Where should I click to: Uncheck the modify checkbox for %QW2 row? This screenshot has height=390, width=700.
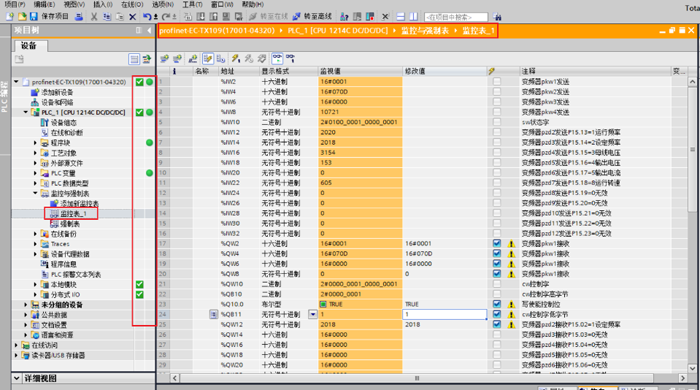point(496,243)
